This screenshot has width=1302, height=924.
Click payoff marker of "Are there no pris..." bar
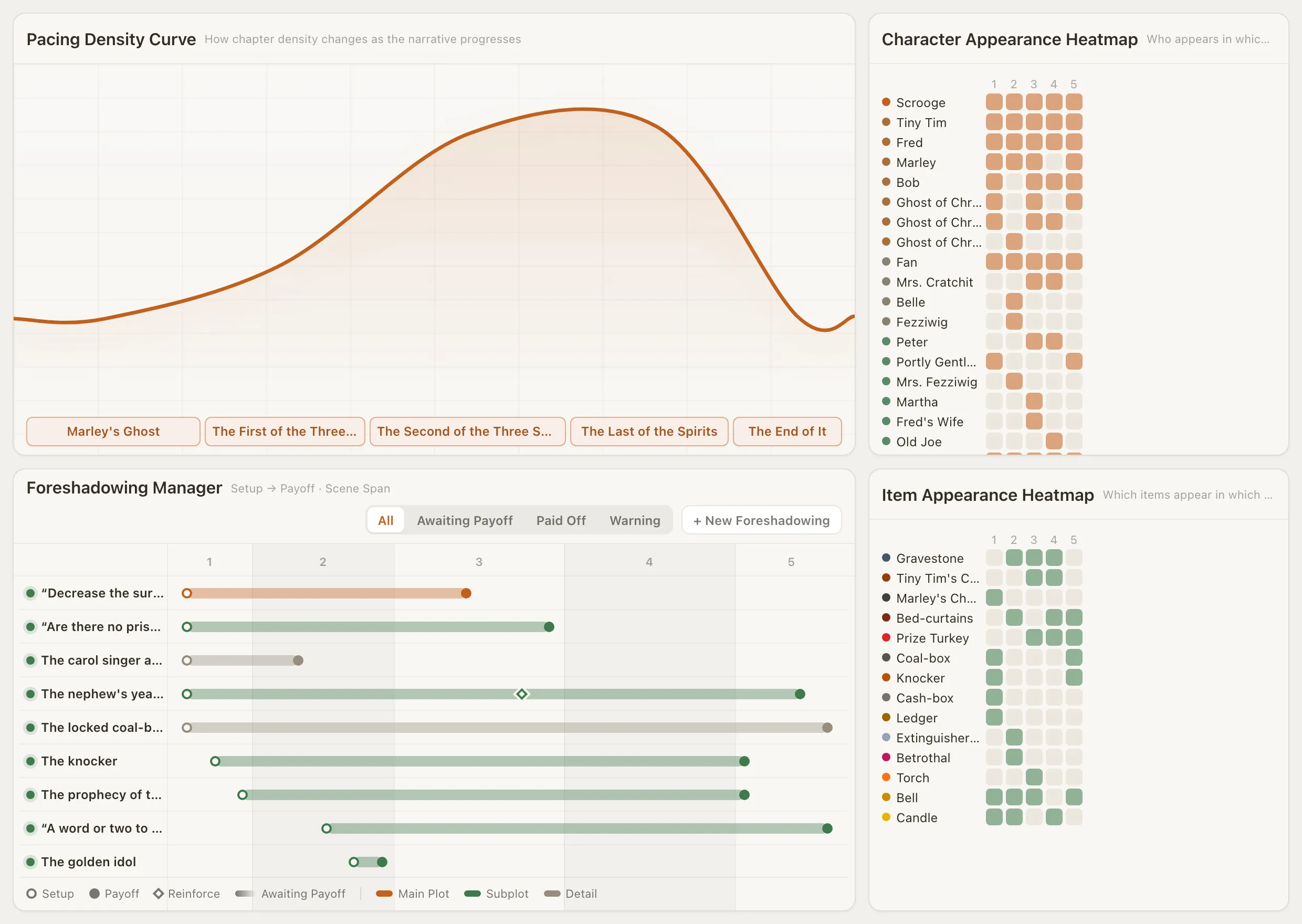[x=549, y=627]
